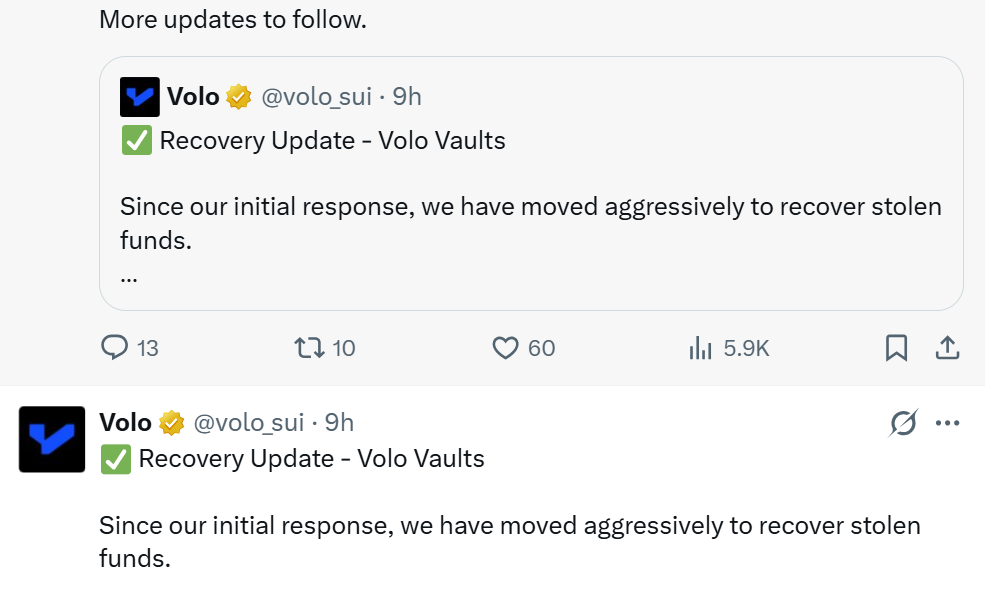Viewport: 985px width, 600px height.
Task: Click Volo's profile picture on the reply
Action: pyautogui.click(x=51, y=439)
